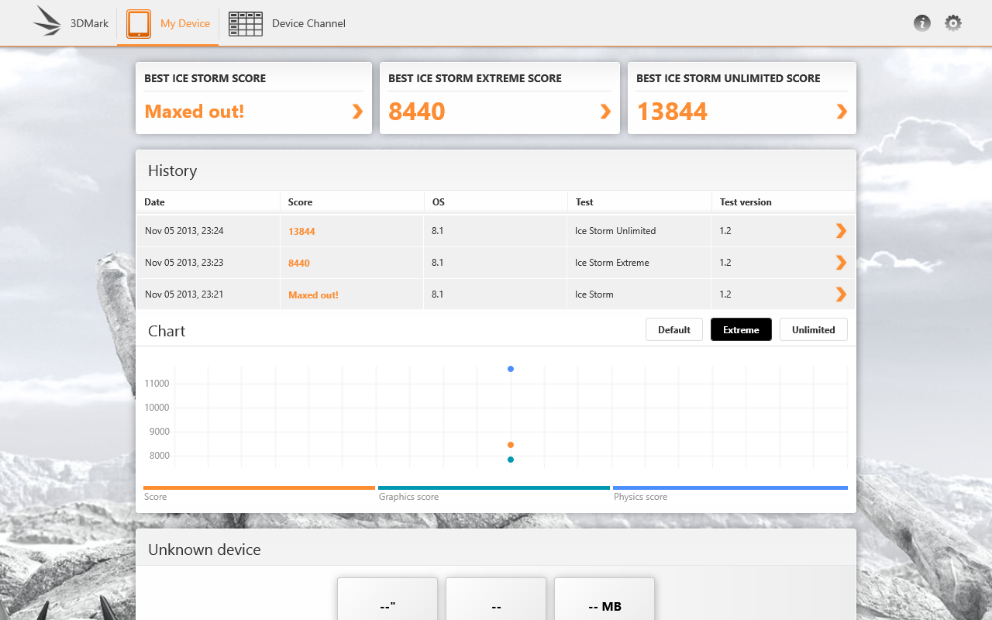
Task: Show the Unlimited chart
Action: (813, 330)
